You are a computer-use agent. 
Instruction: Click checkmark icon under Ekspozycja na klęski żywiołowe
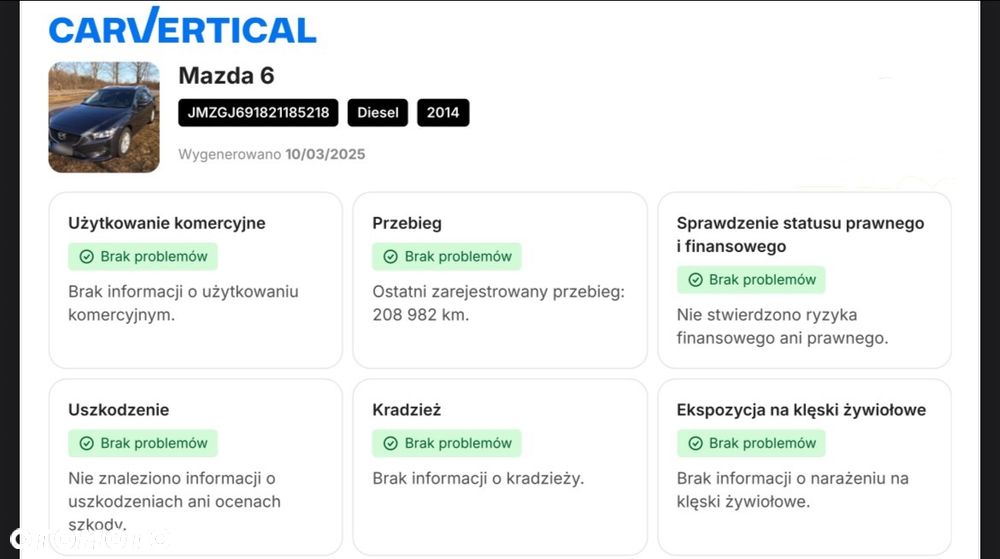(x=695, y=443)
